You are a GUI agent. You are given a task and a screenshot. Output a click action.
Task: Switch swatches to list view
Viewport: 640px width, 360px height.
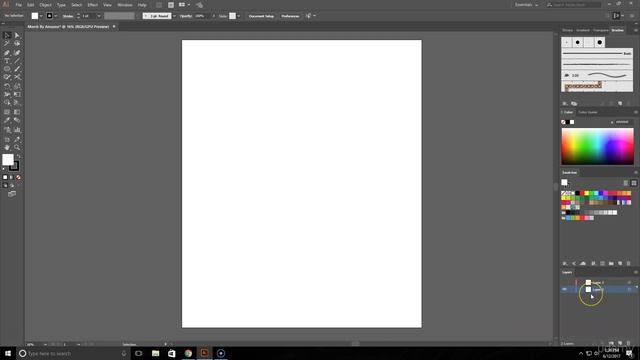626,183
